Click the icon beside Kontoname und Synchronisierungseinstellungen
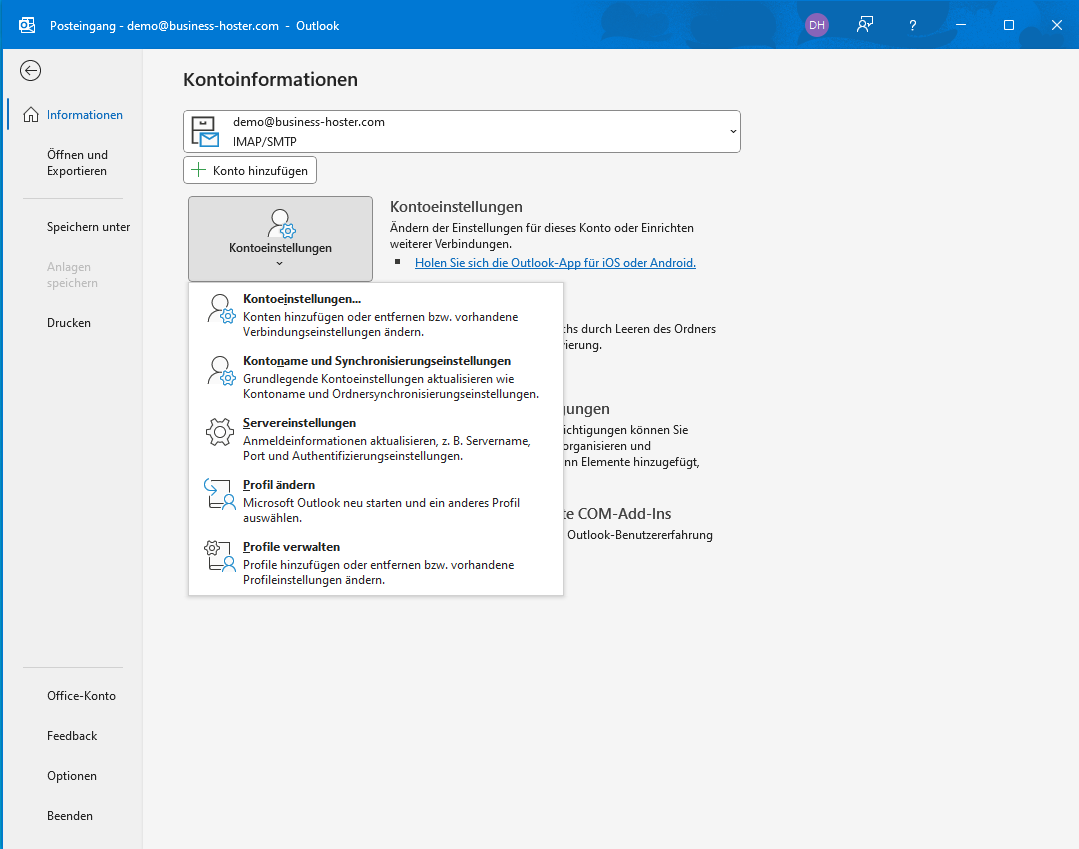 [221, 371]
